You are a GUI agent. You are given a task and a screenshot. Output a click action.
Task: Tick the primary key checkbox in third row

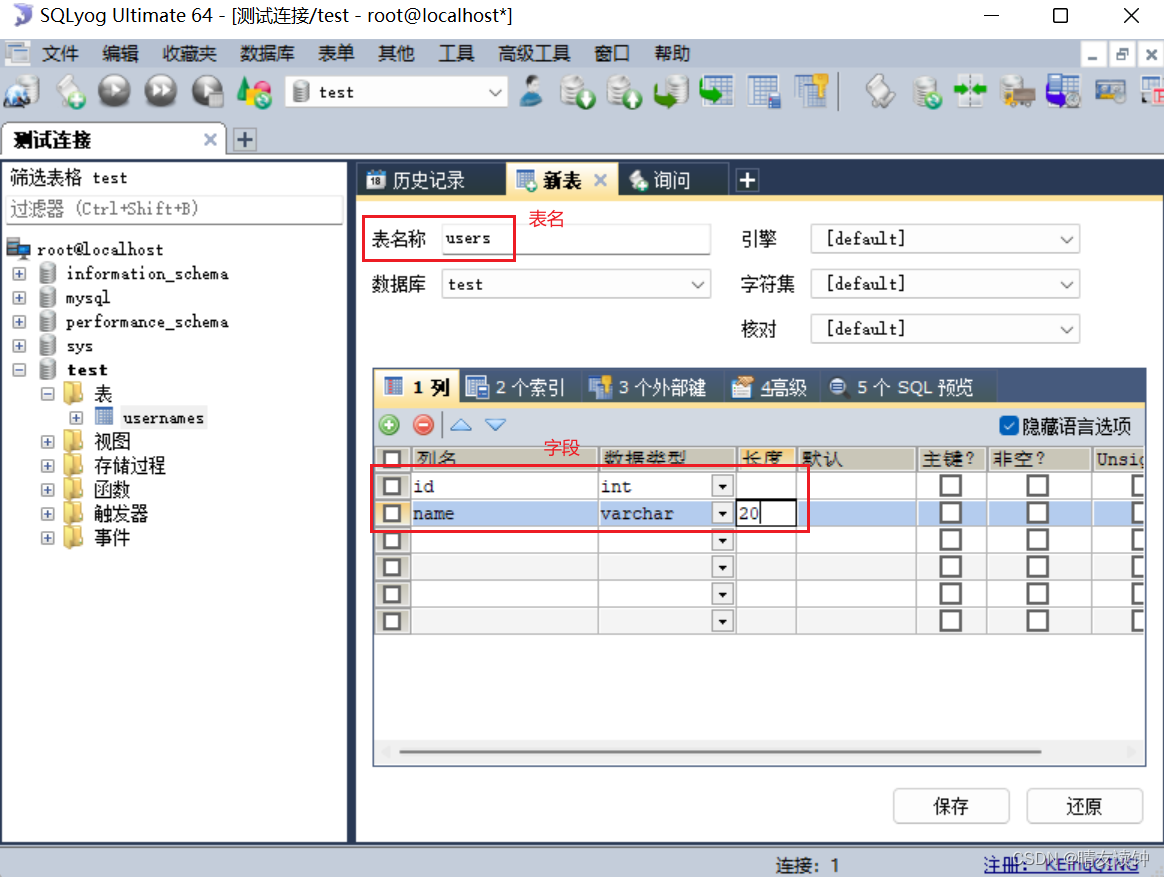coord(951,540)
